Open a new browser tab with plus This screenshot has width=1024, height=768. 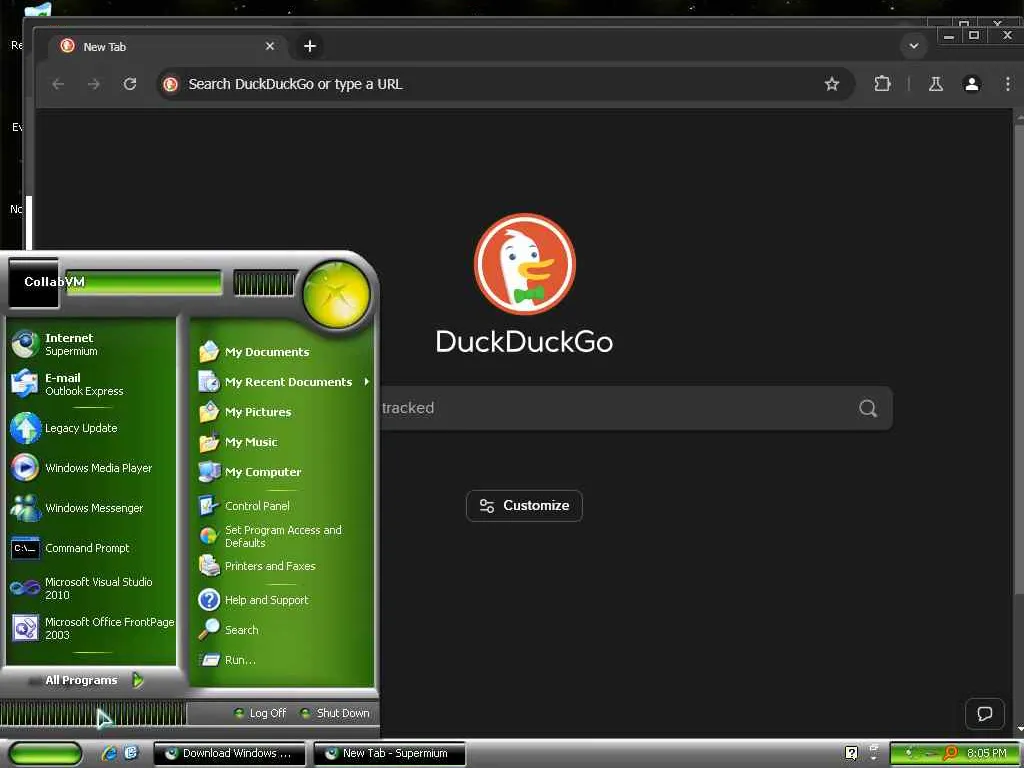pos(310,46)
